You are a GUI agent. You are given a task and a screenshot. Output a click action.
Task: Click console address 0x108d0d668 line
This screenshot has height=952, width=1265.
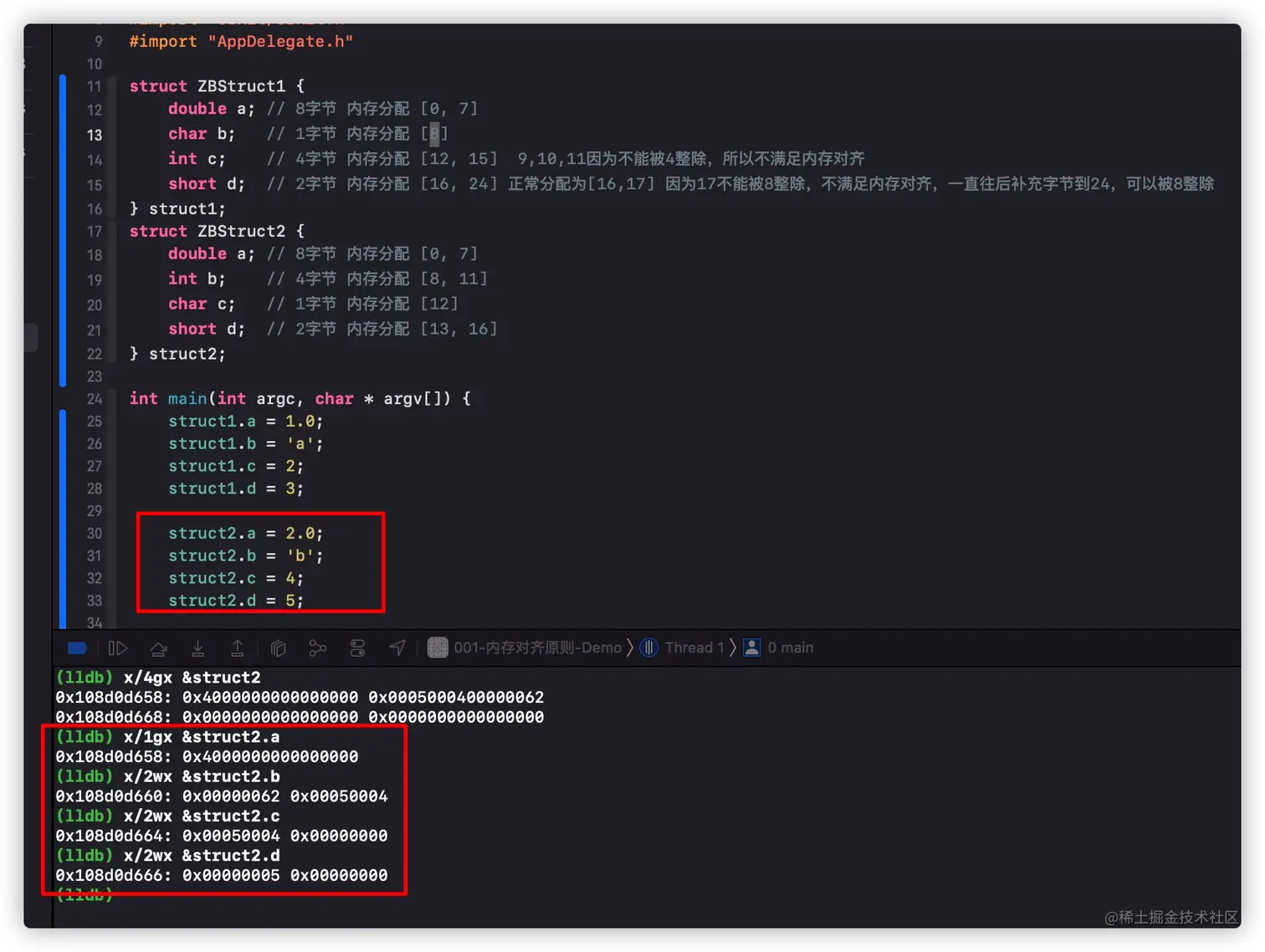[x=300, y=718]
